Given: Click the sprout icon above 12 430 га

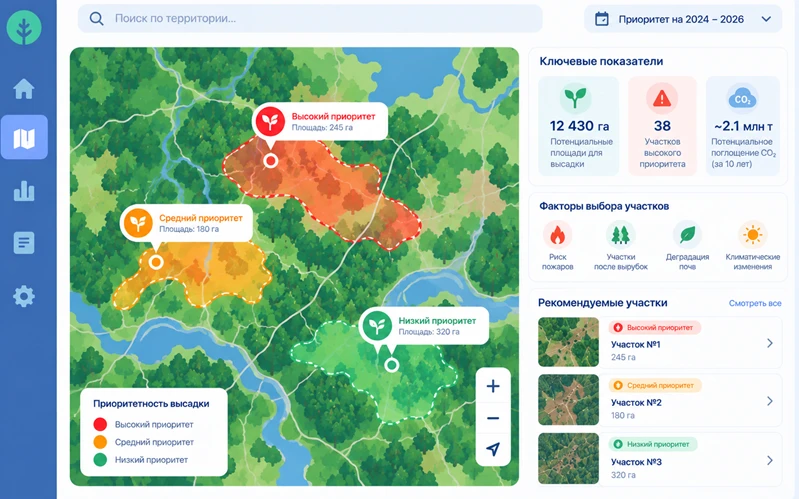Looking at the screenshot, I should pos(575,98).
